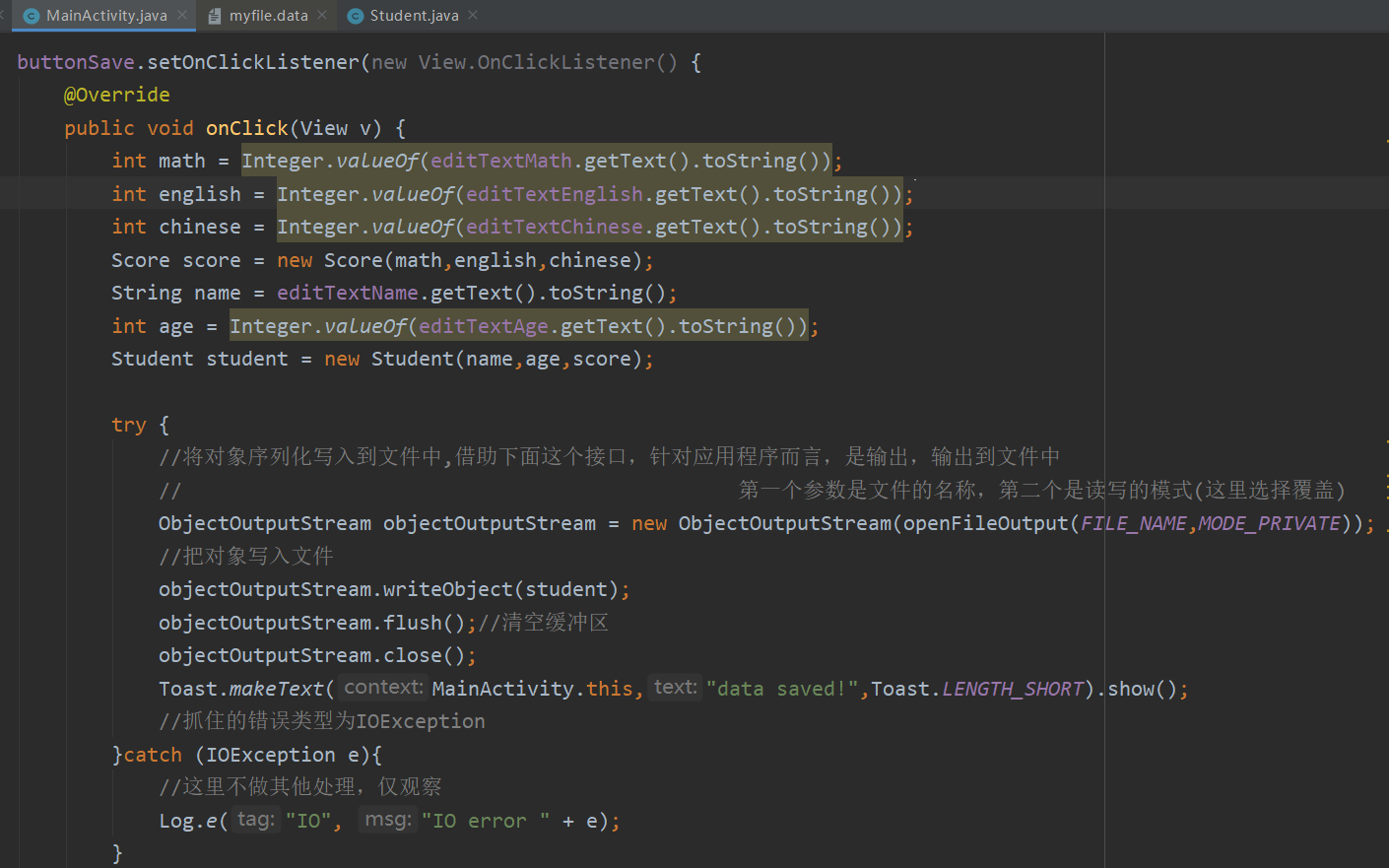Image resolution: width=1389 pixels, height=868 pixels.
Task: Click 'new Score' constructor call
Action: point(330,260)
